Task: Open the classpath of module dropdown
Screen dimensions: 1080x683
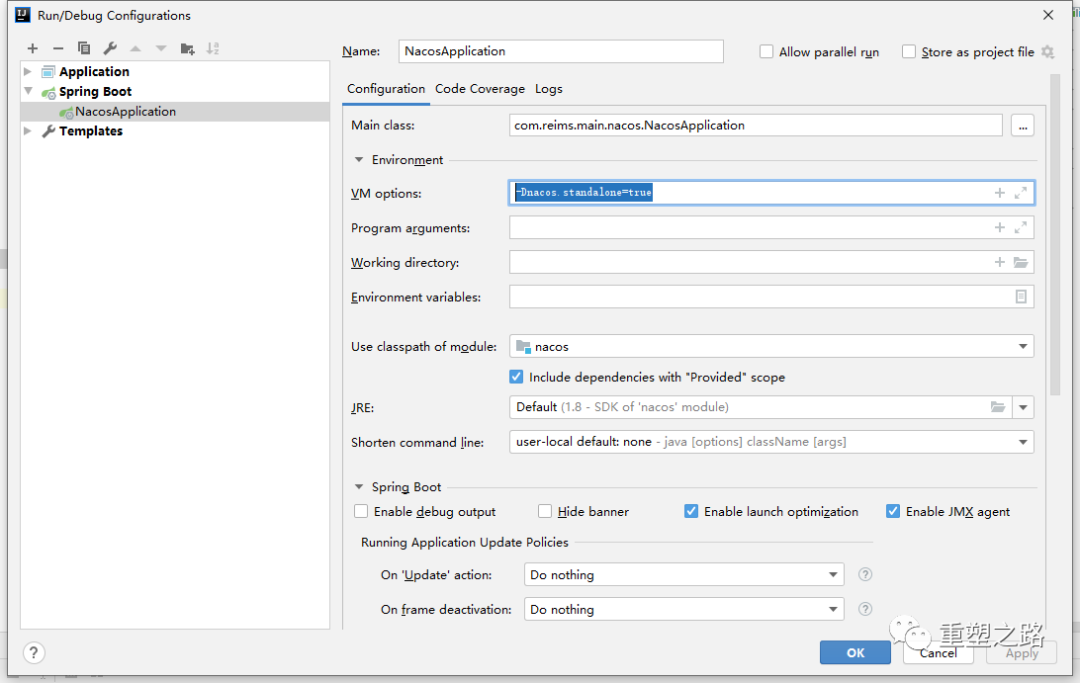Action: (1023, 347)
